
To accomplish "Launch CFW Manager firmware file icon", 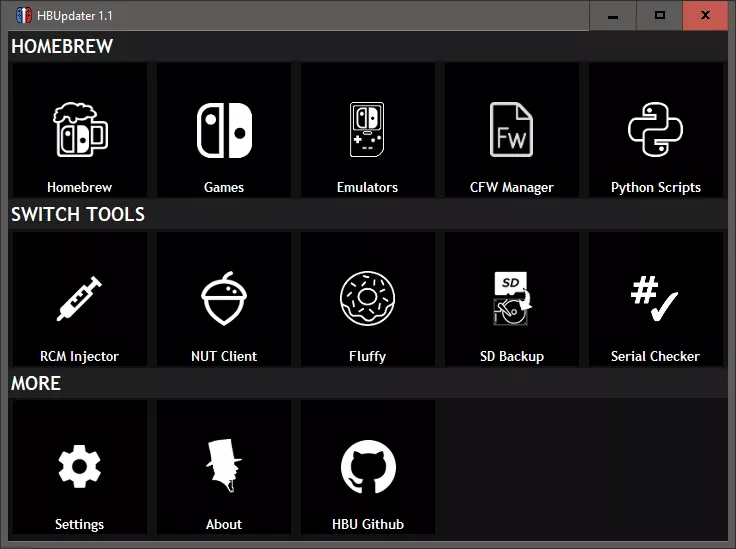I will pyautogui.click(x=511, y=130).
